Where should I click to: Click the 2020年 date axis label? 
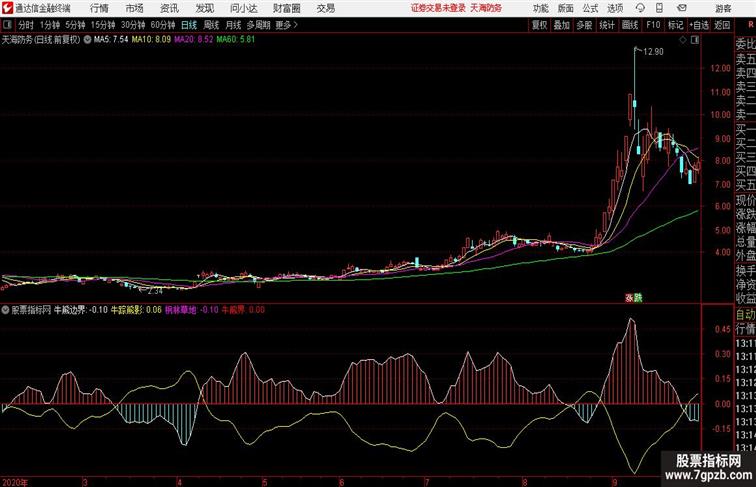click(15, 482)
